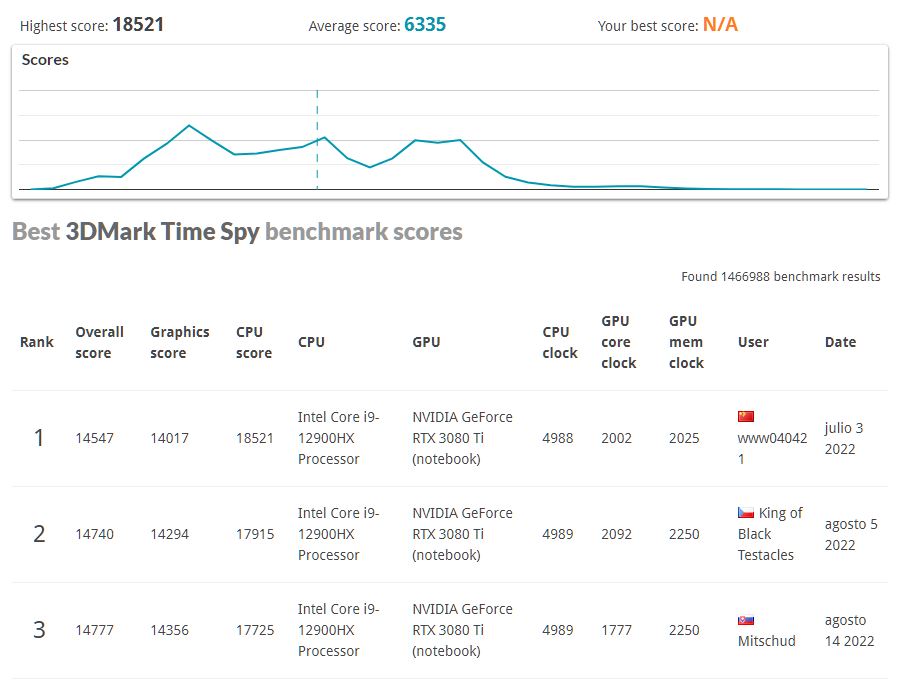Click GPU core clock value 2002
Viewport: 898px width, 684px height.
pos(616,438)
